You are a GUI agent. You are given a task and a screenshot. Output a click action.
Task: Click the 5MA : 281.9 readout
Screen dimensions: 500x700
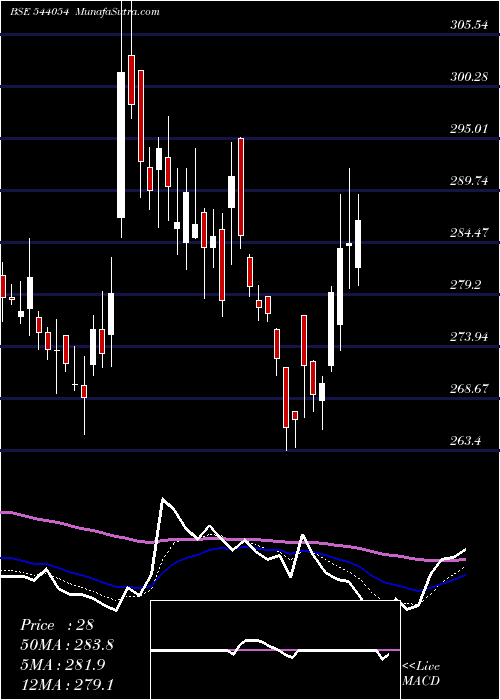(x=63, y=665)
